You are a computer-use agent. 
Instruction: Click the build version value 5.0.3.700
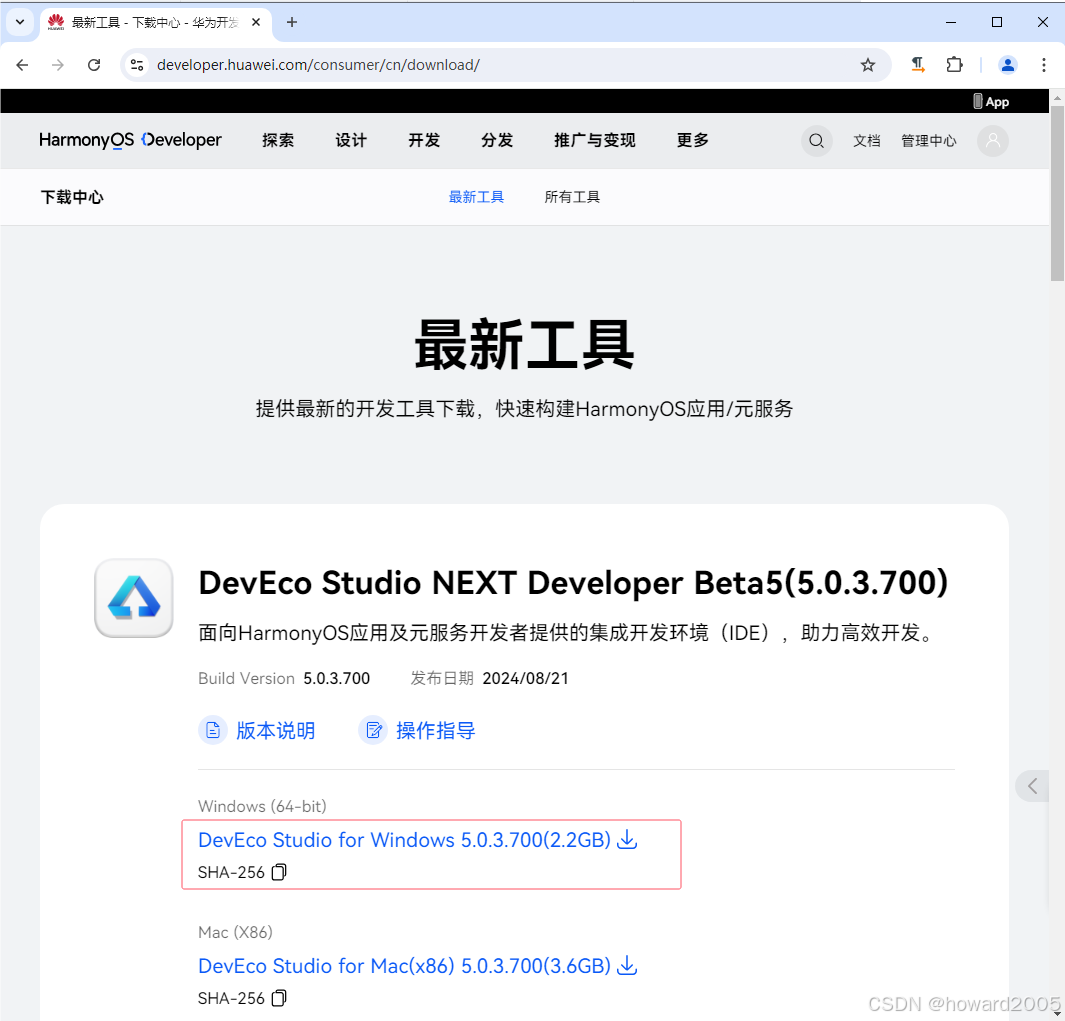(x=336, y=678)
